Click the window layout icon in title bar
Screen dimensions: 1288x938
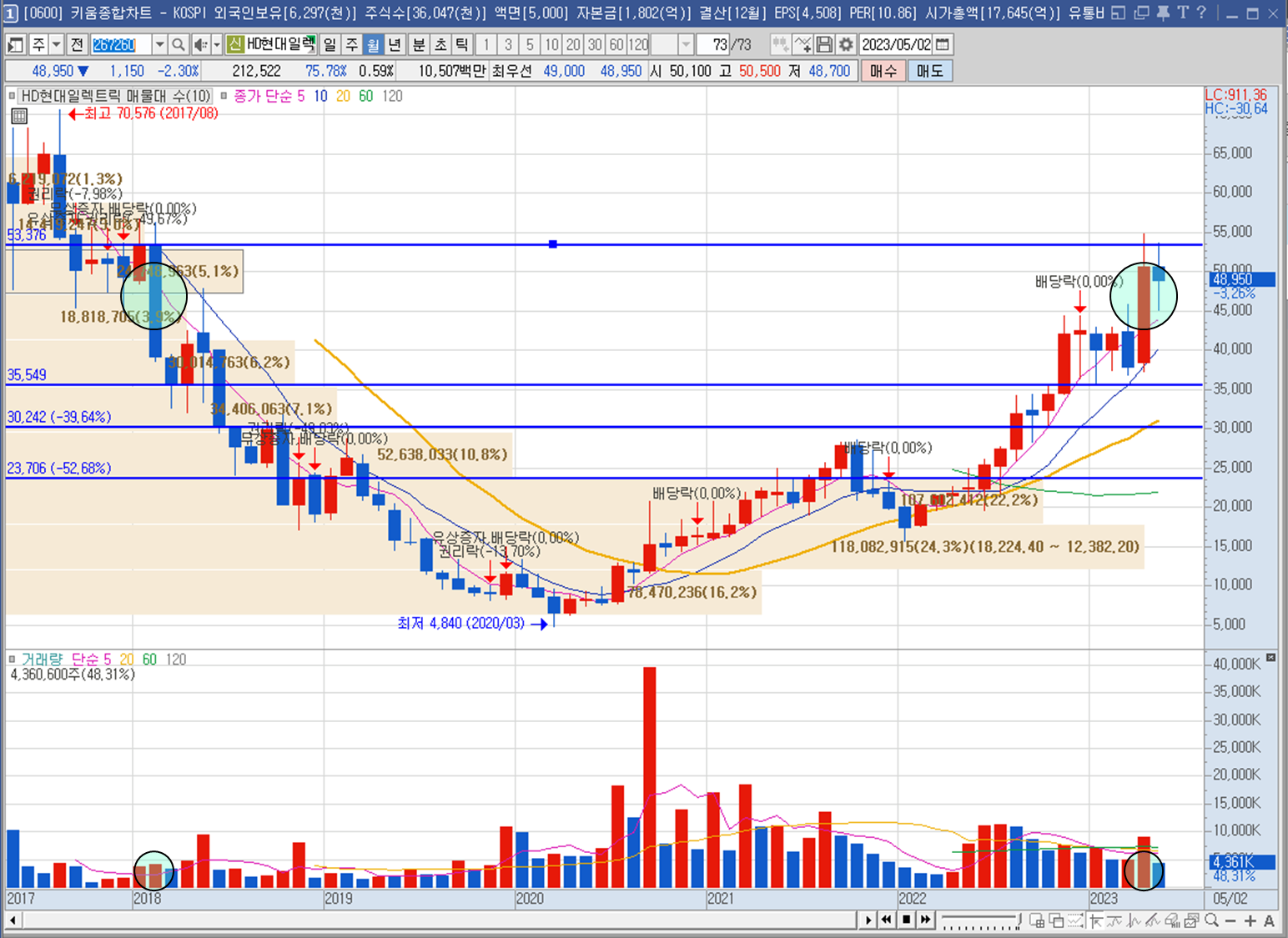tap(1119, 13)
